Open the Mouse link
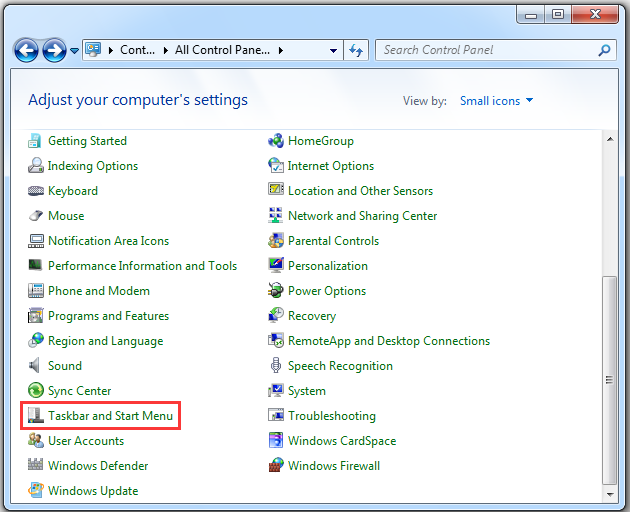630x512 pixels. point(66,216)
